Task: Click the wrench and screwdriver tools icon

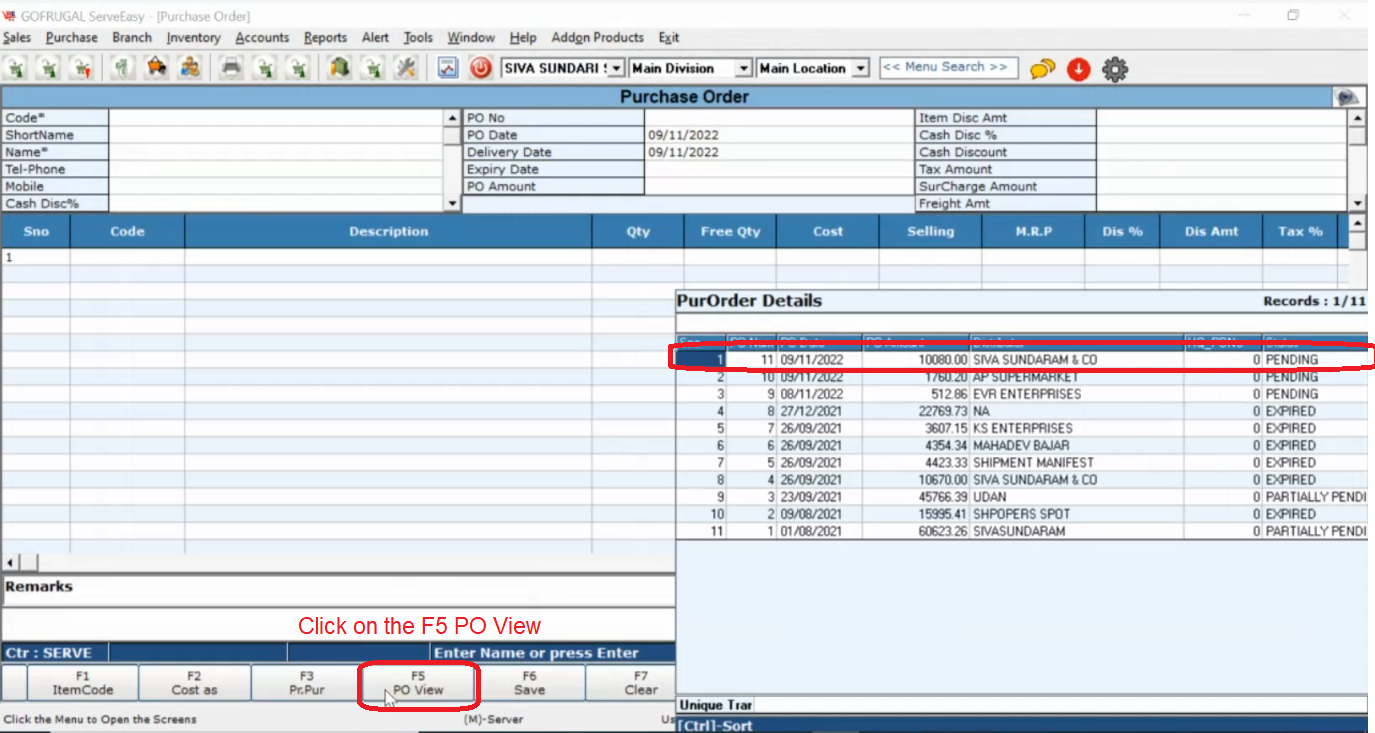Action: pos(405,68)
